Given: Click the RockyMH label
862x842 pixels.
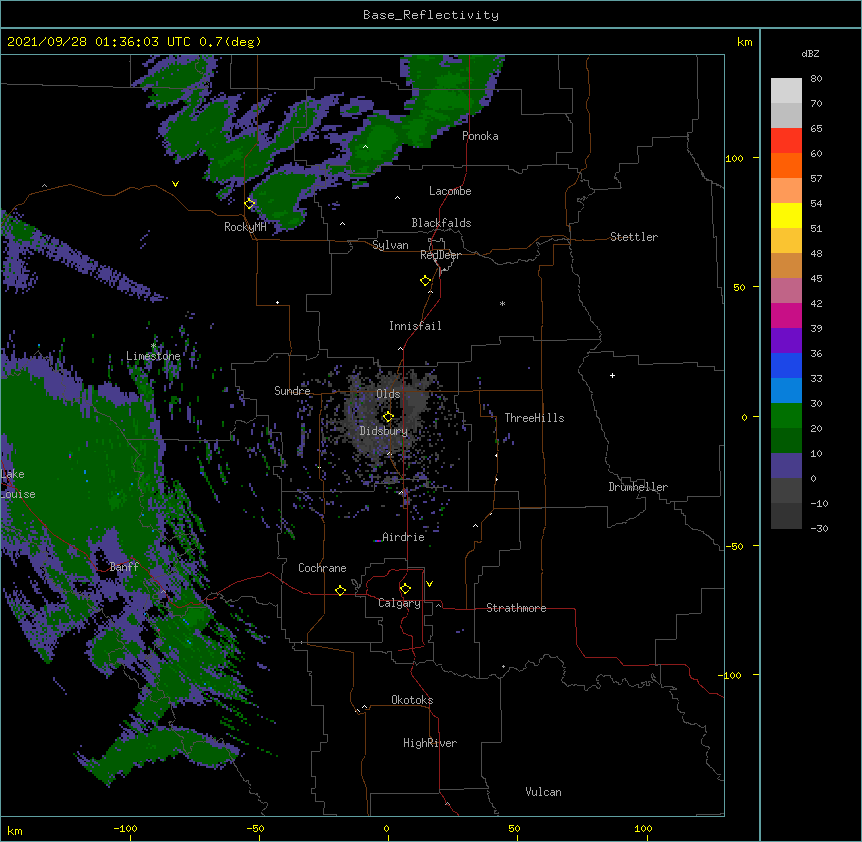Looking at the screenshot, I should 245,227.
